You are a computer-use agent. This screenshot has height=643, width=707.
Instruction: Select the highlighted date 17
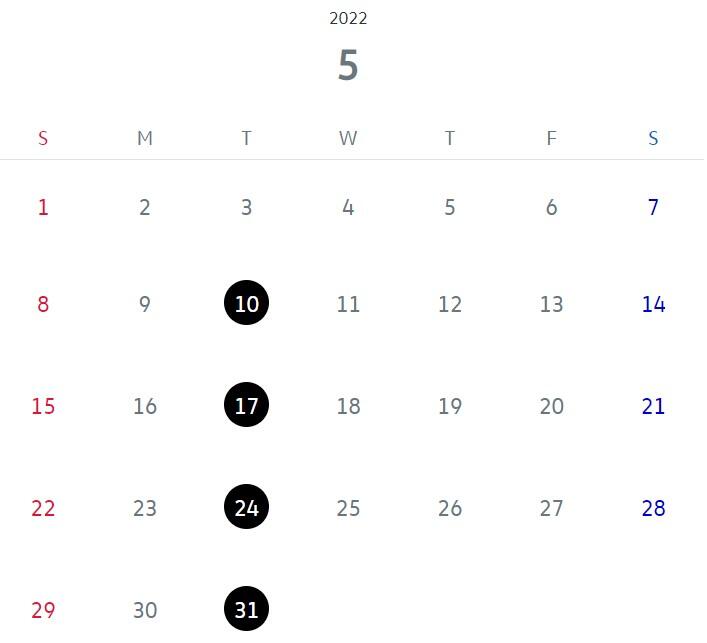pos(247,405)
